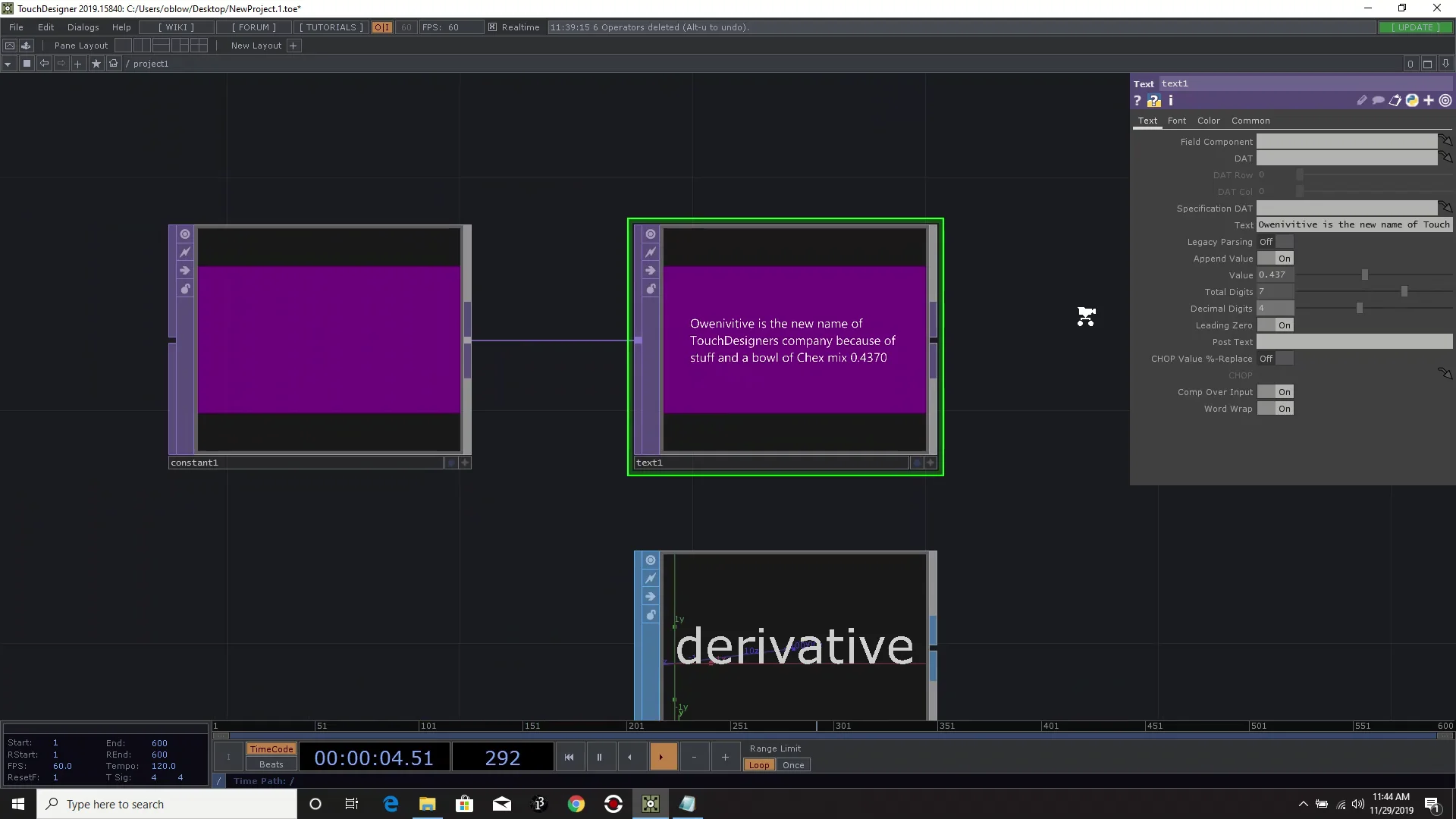The image size is (1456, 819).
Task: Open the Dialogs menu
Action: click(83, 27)
